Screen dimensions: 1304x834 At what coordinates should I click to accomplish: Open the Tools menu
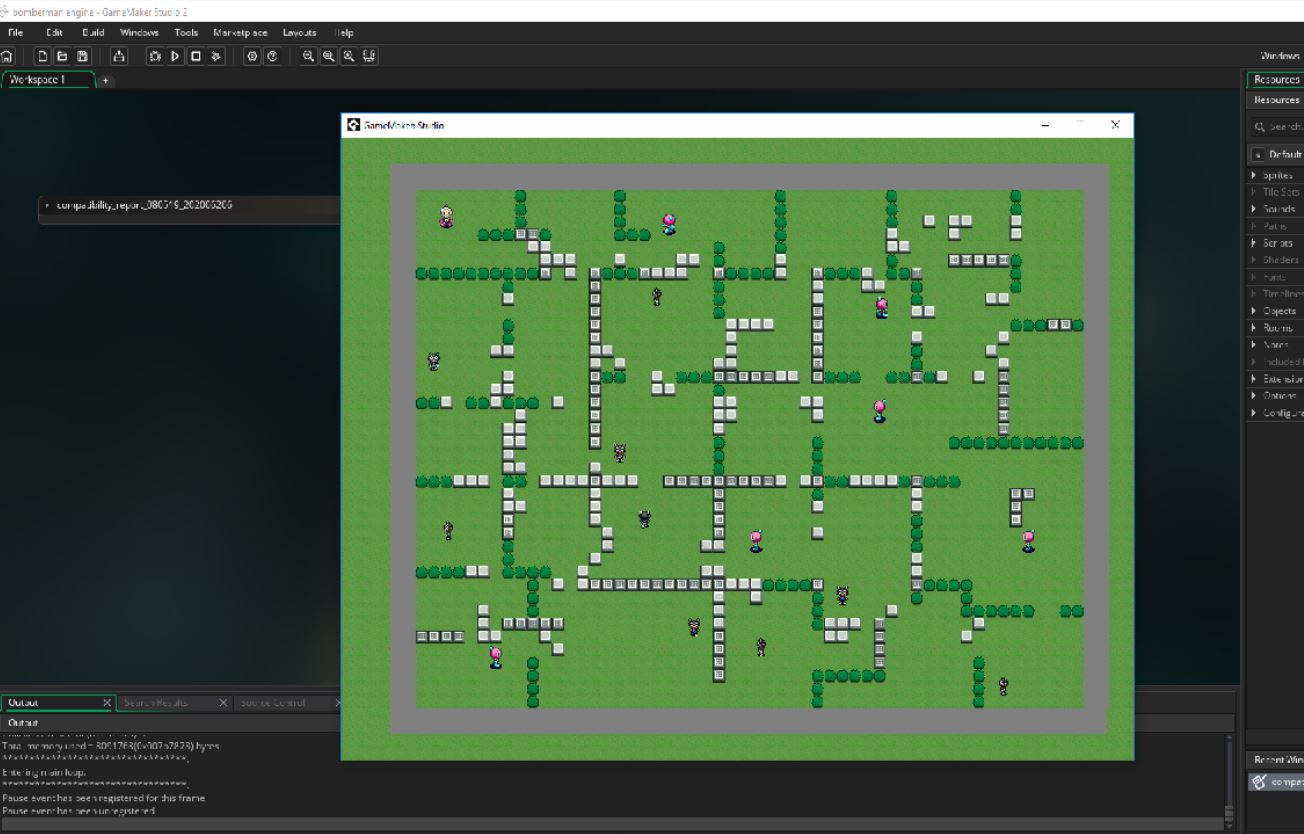186,33
